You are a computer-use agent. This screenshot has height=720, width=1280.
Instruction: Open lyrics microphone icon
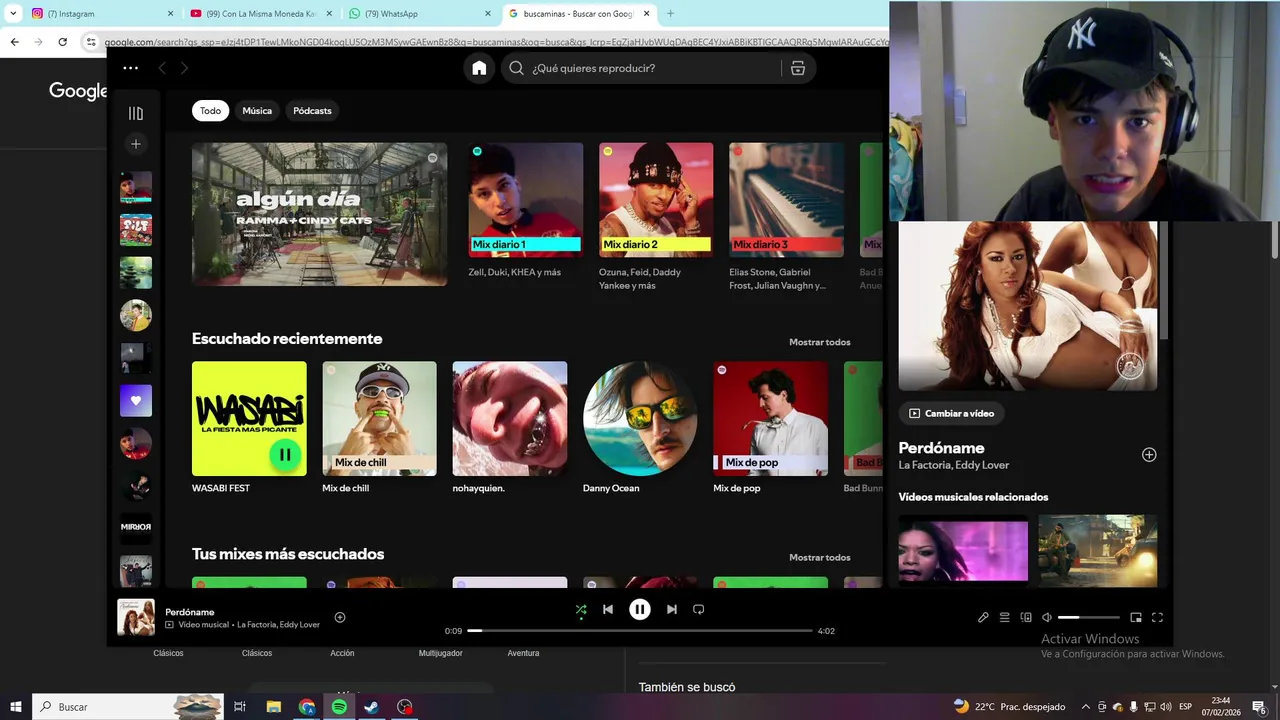(983, 618)
